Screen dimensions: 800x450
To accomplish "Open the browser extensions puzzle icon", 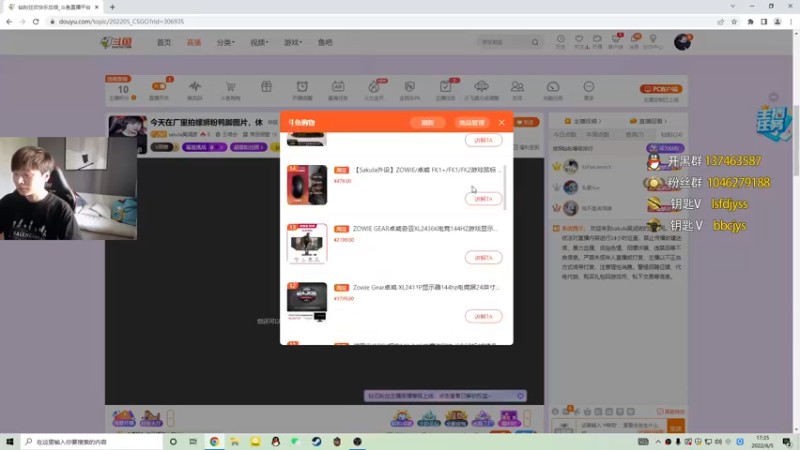I will pyautogui.click(x=751, y=21).
